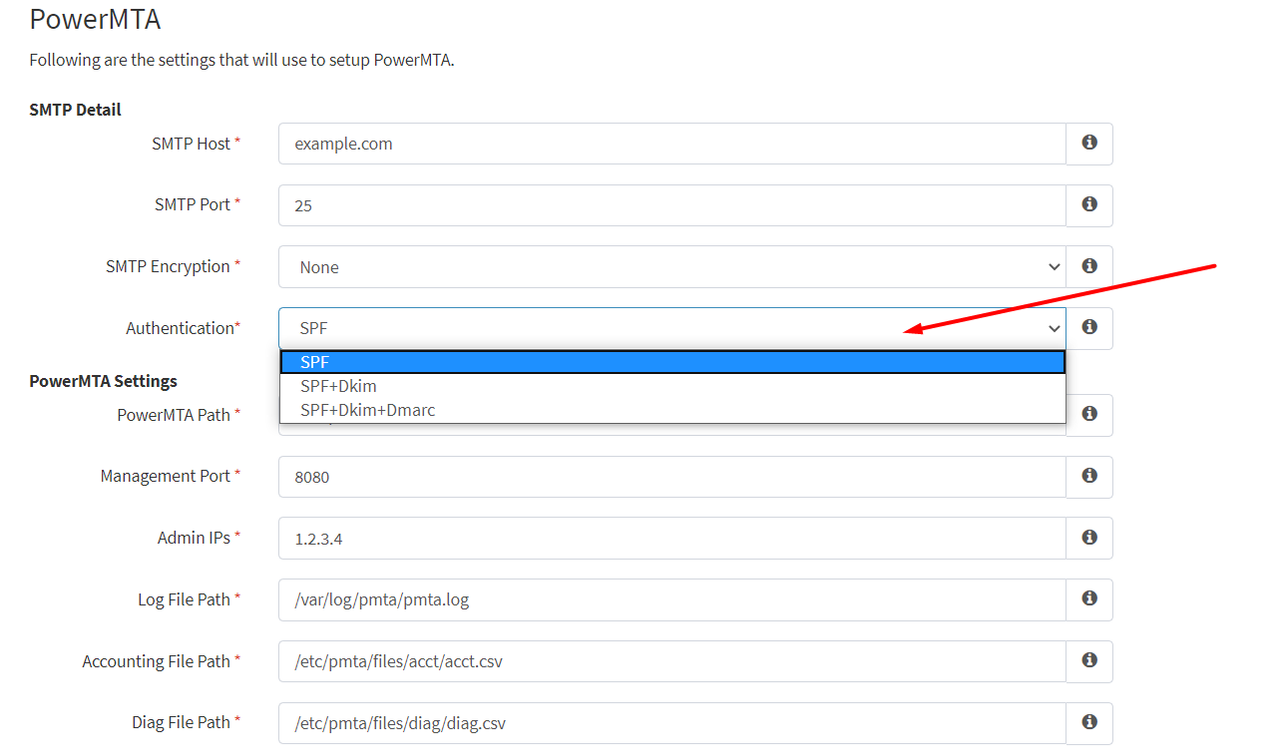Click the Diag File Path input field
1280x747 pixels.
(x=672, y=723)
